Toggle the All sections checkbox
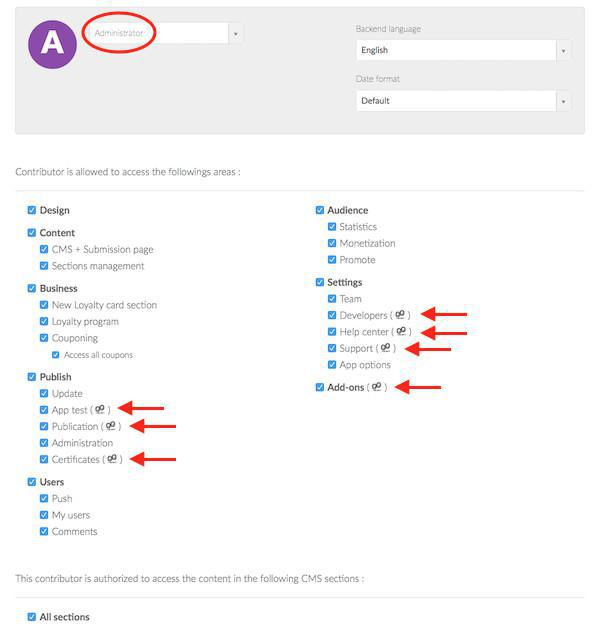 (32, 617)
